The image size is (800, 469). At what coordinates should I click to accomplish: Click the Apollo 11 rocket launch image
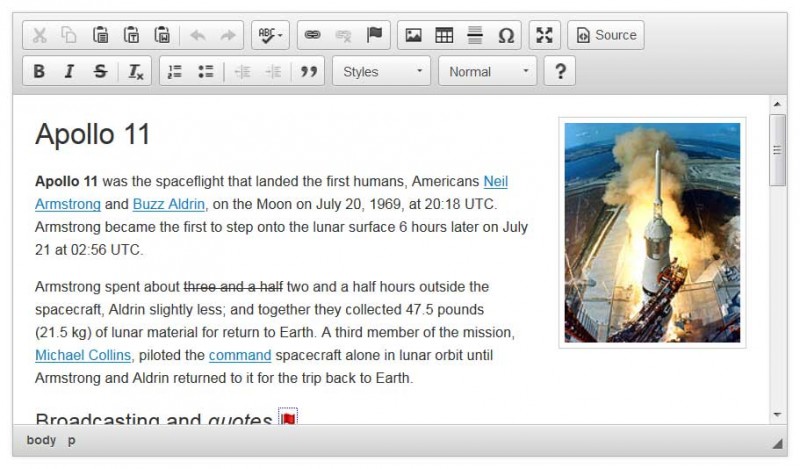[652, 232]
